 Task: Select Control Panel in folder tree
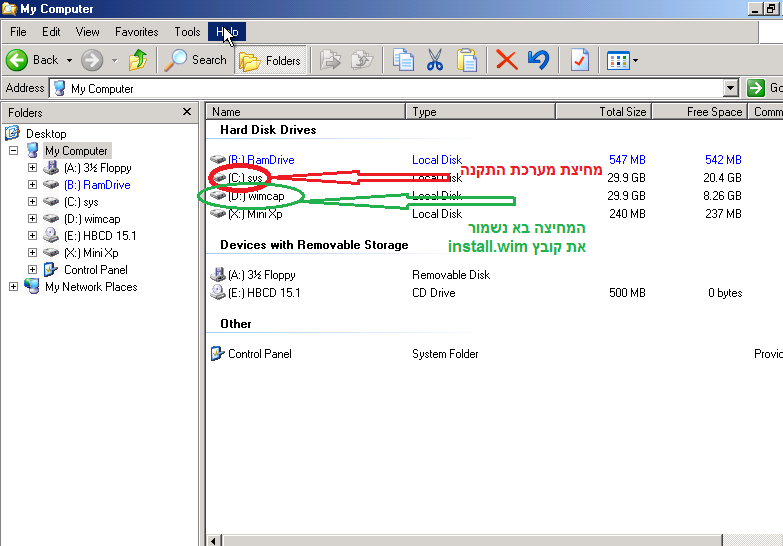point(95,270)
